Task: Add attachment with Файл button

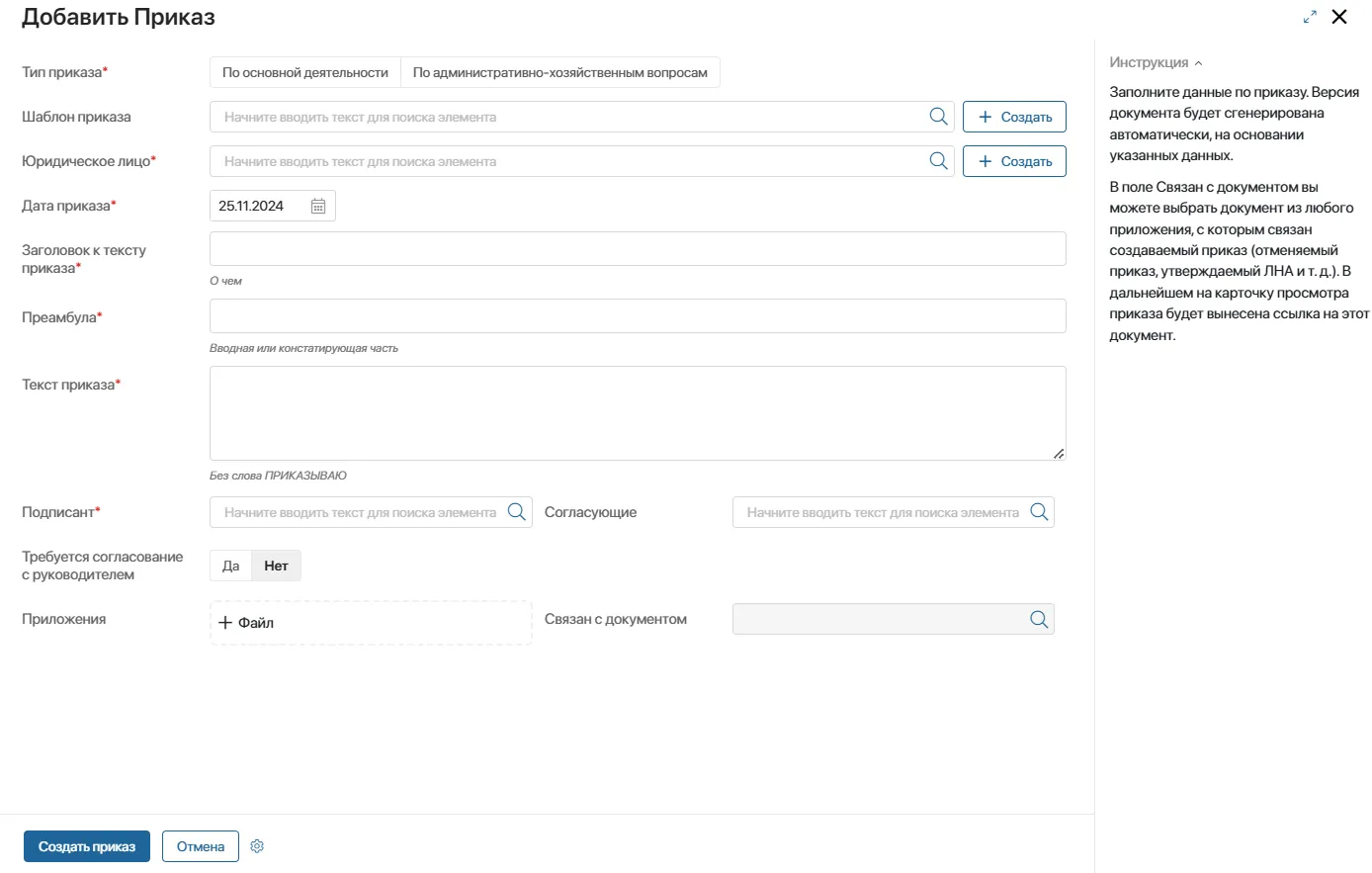Action: point(247,623)
